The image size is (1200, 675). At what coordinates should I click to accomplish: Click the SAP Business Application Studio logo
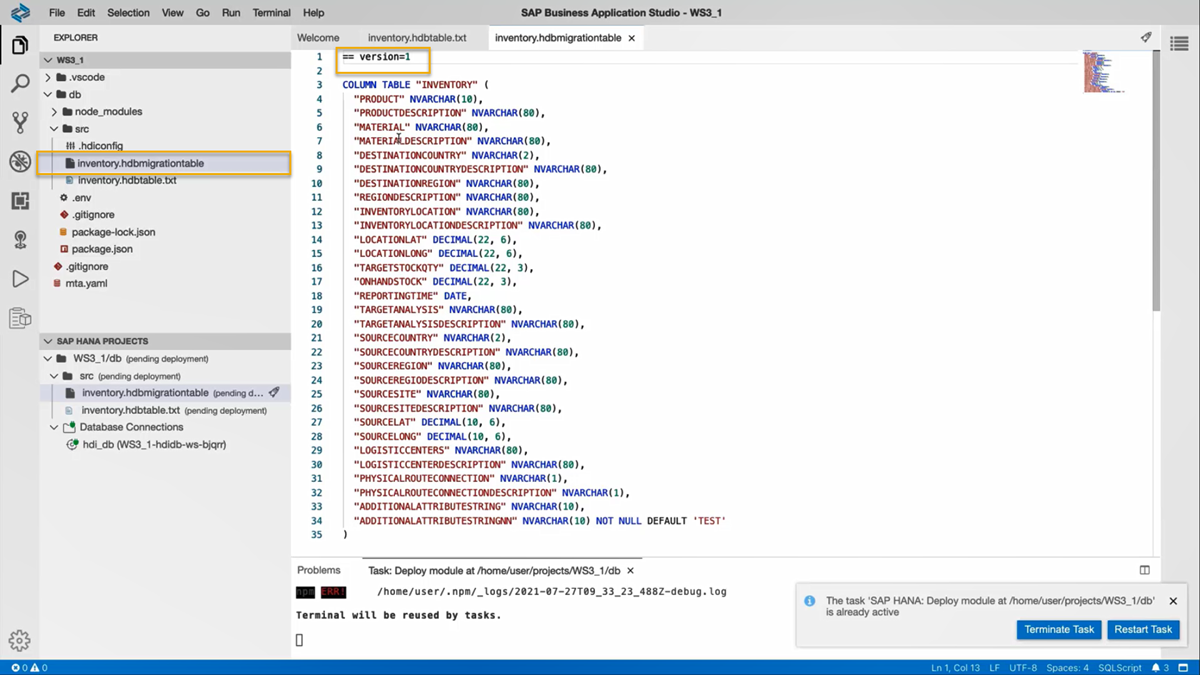pyautogui.click(x=20, y=13)
